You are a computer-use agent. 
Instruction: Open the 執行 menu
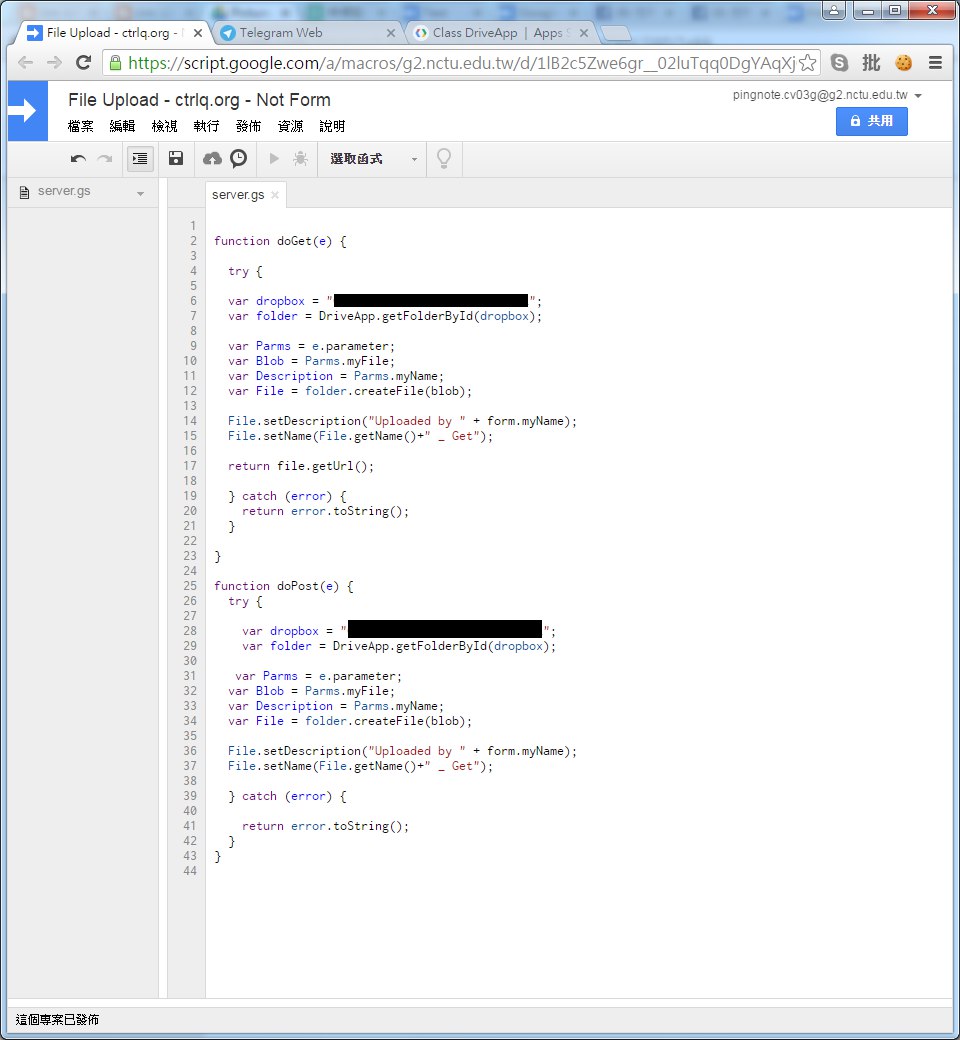[206, 126]
